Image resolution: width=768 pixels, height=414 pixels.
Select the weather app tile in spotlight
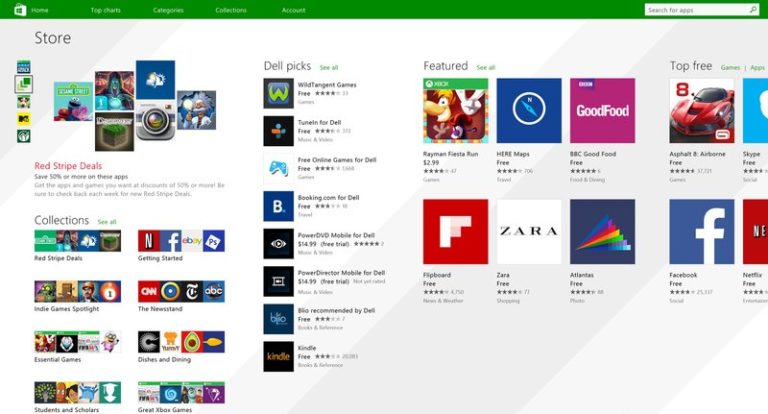click(155, 80)
